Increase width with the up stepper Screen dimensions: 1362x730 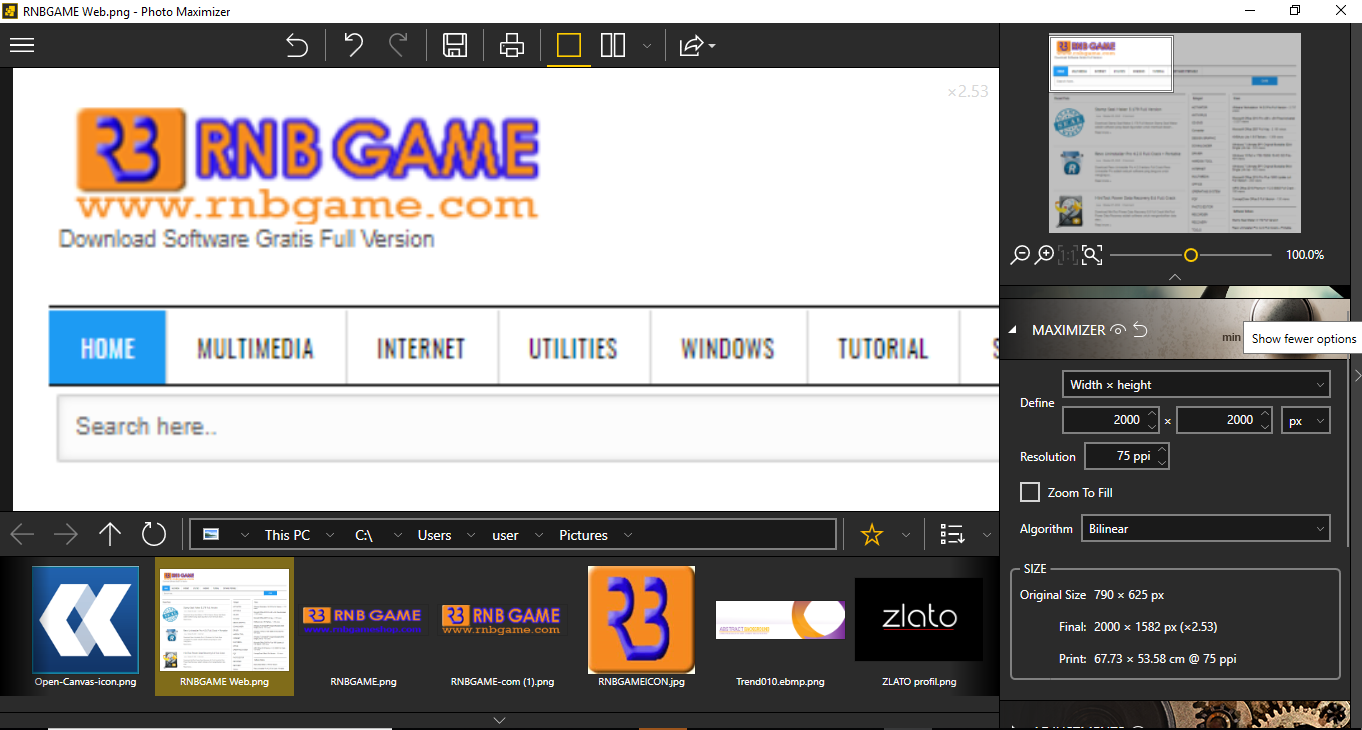pyautogui.click(x=1152, y=414)
